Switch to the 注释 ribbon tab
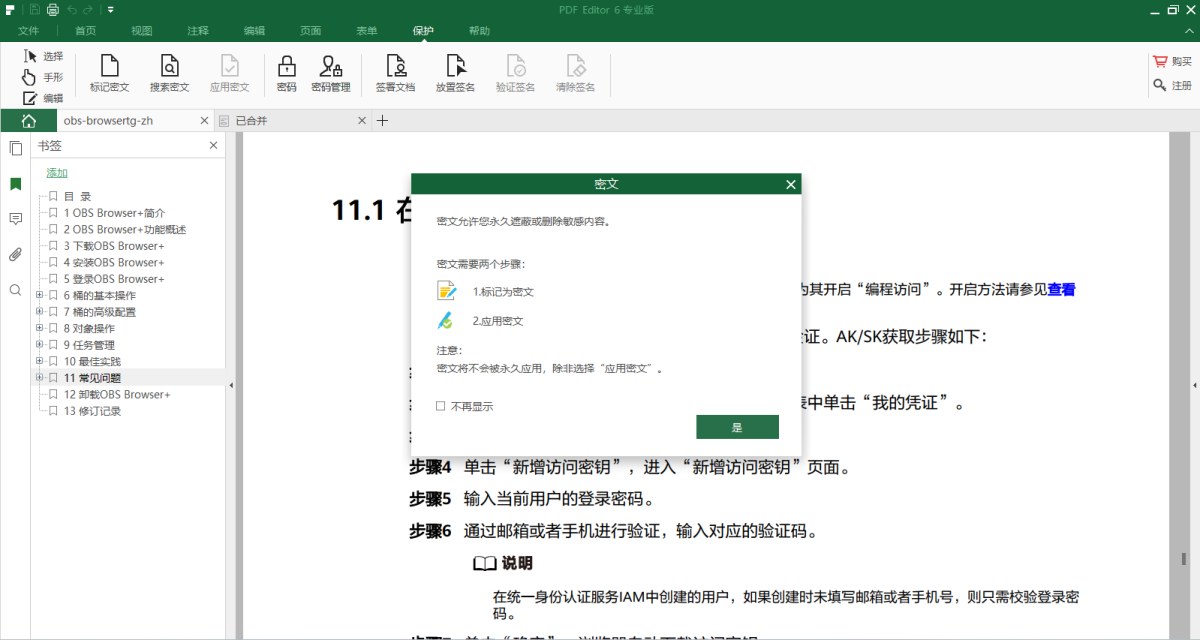The width and height of the screenshot is (1200, 640). click(197, 31)
